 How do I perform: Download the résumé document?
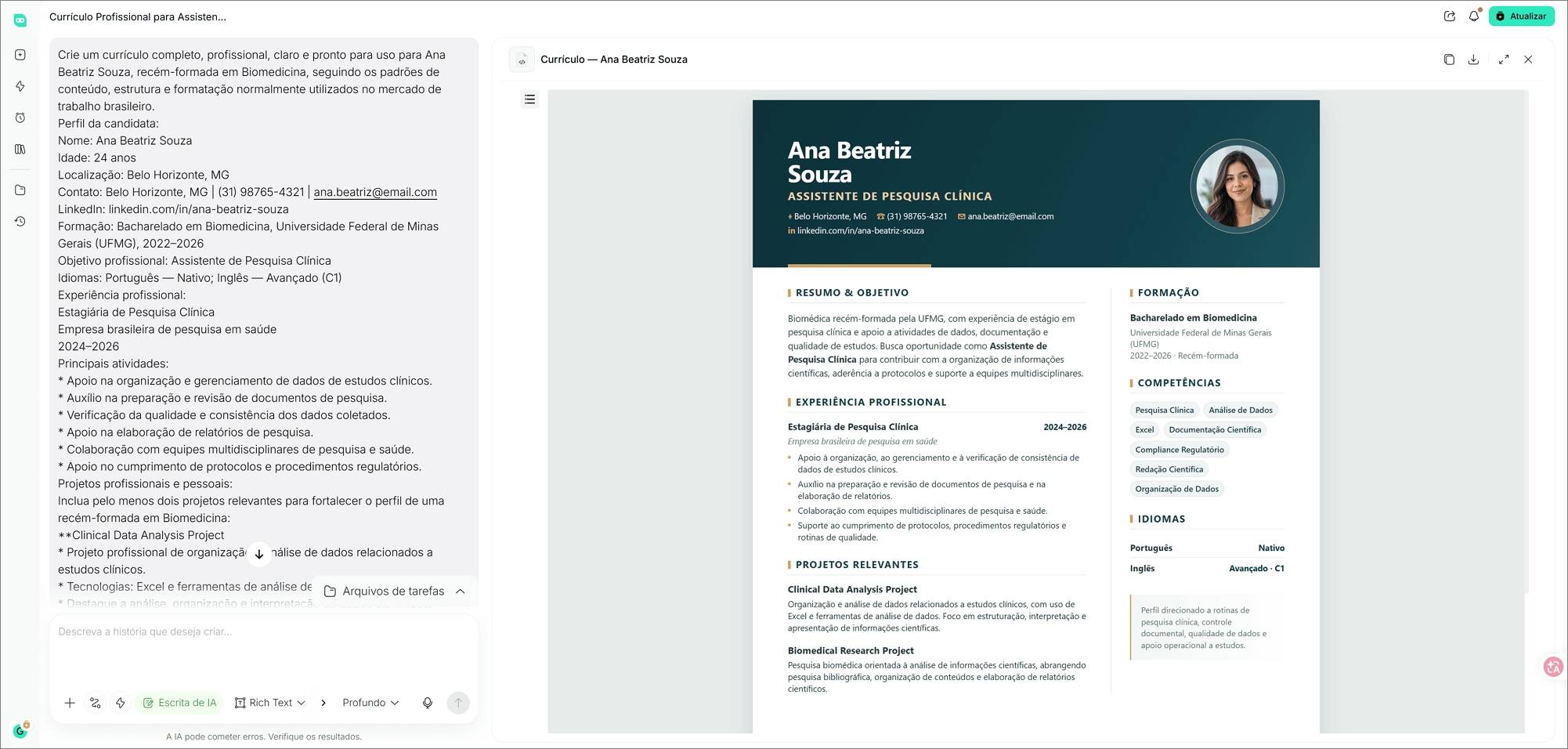(1473, 60)
